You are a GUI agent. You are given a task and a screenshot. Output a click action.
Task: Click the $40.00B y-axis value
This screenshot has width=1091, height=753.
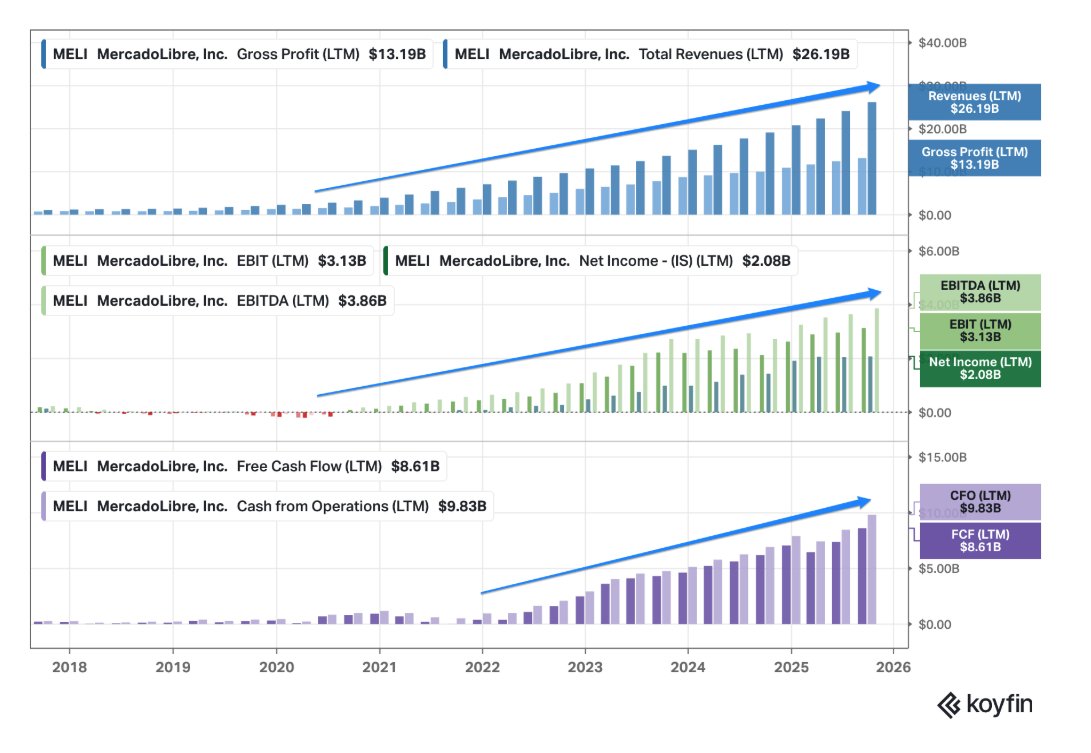[942, 43]
